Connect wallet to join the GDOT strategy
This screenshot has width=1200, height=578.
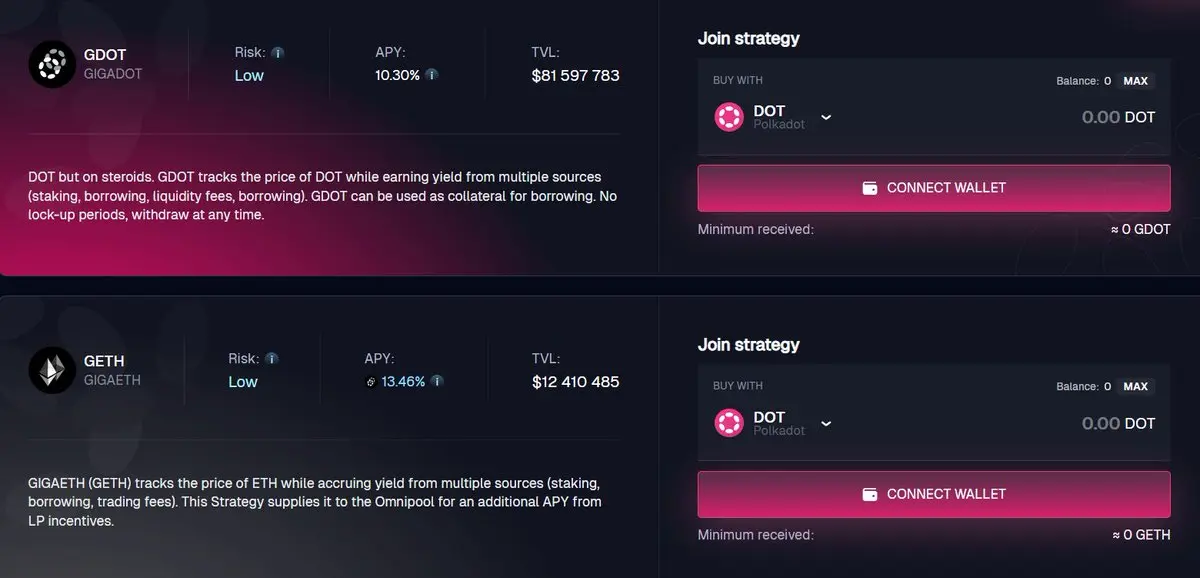(x=934, y=188)
